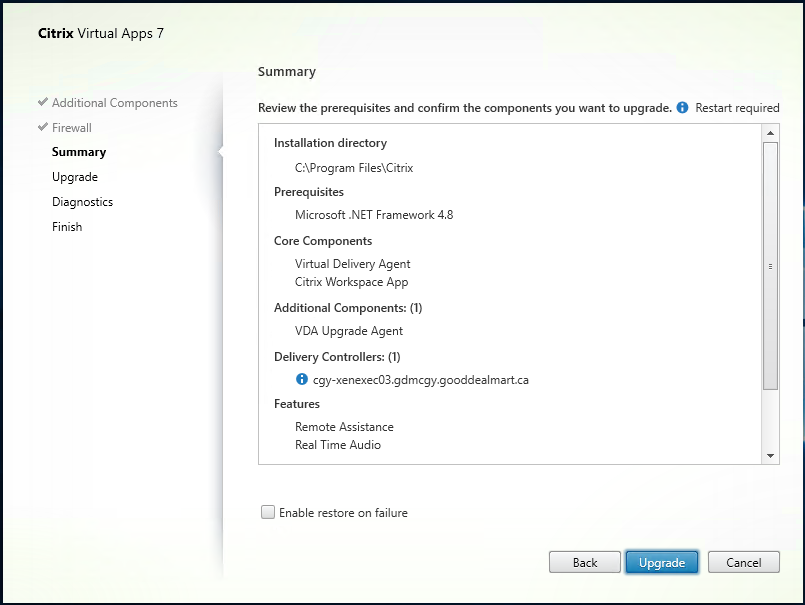Viewport: 805px width, 605px height.
Task: Click the summary list scrollbar thumb
Action: pos(770,265)
